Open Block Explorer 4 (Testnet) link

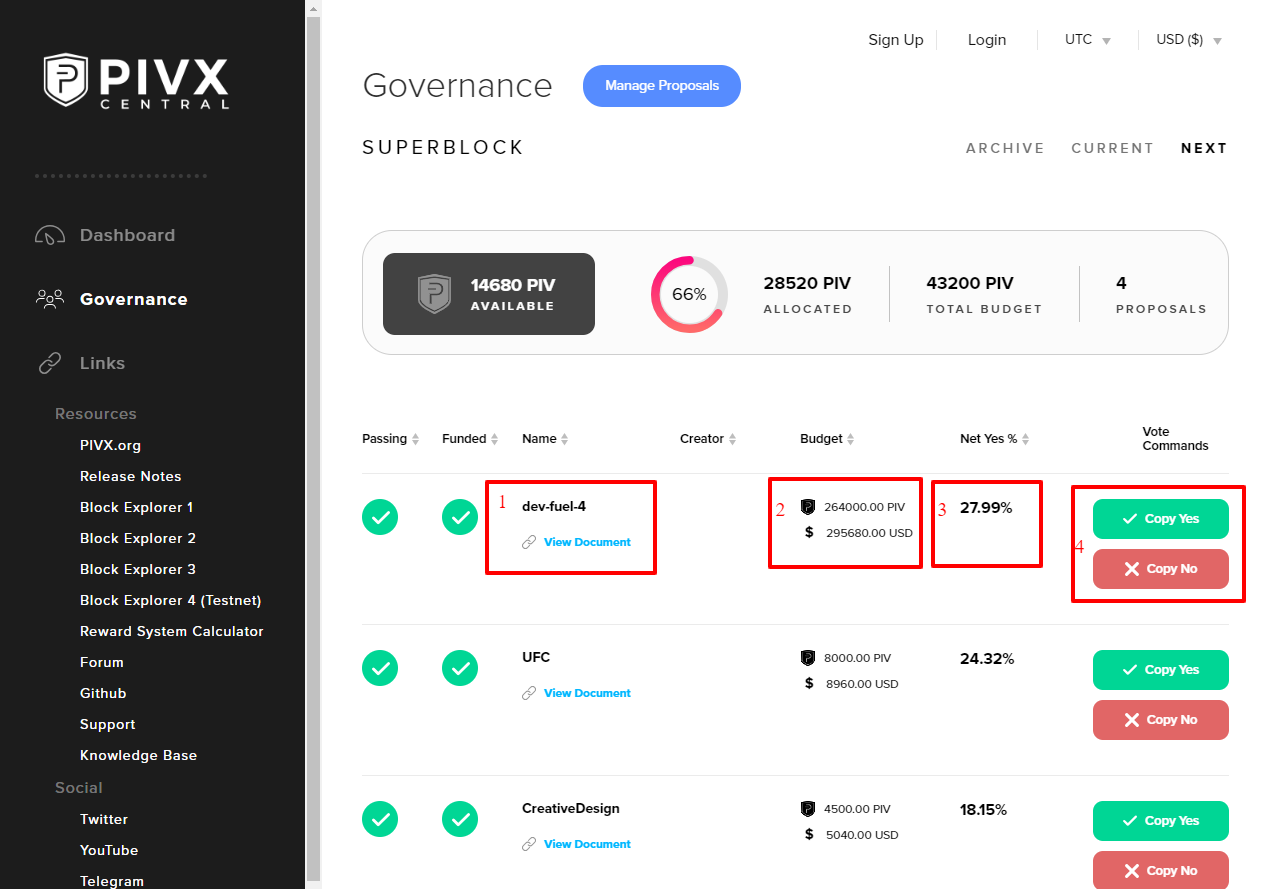click(170, 600)
